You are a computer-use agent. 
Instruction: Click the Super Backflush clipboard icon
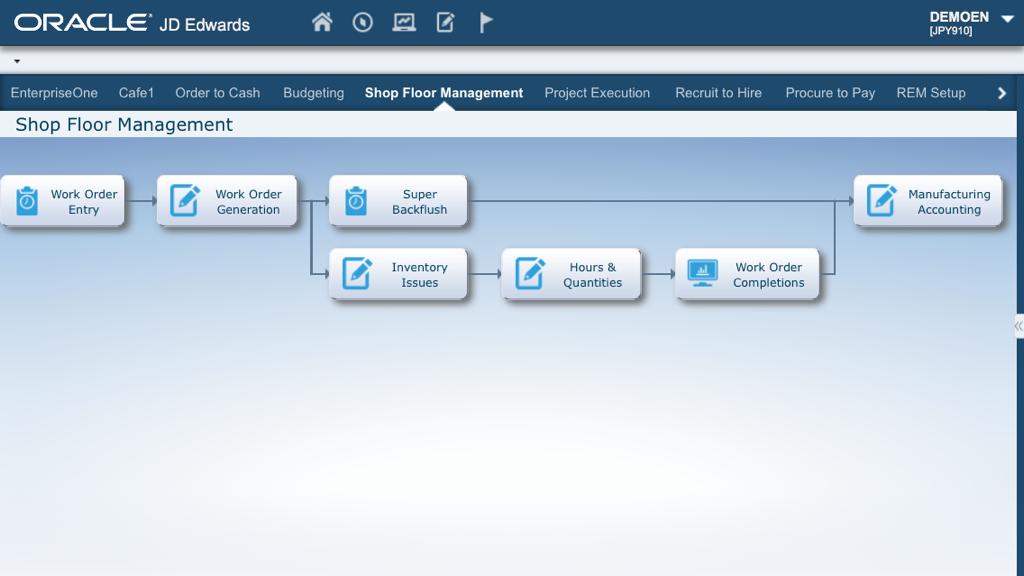356,200
